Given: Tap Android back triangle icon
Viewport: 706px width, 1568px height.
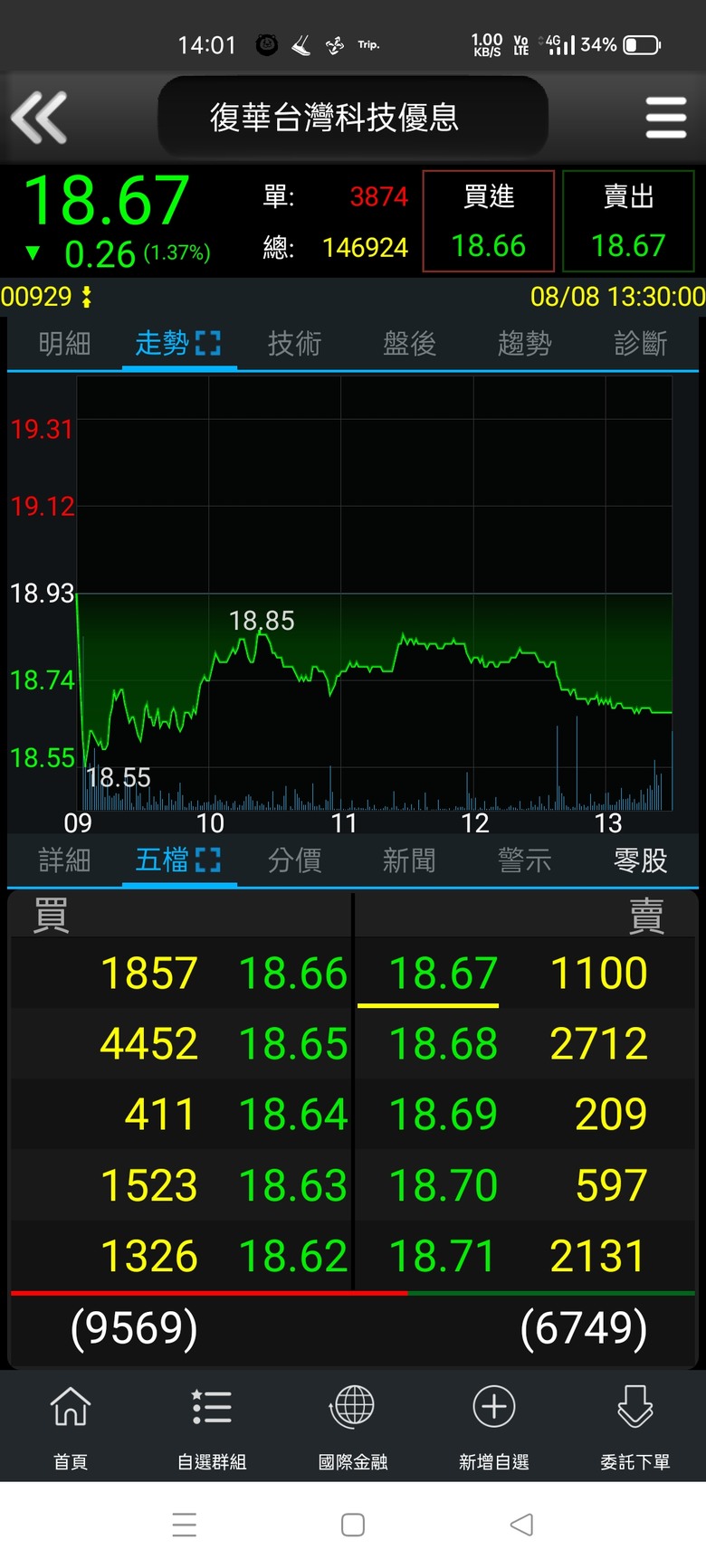Looking at the screenshot, I should coord(521,1525).
